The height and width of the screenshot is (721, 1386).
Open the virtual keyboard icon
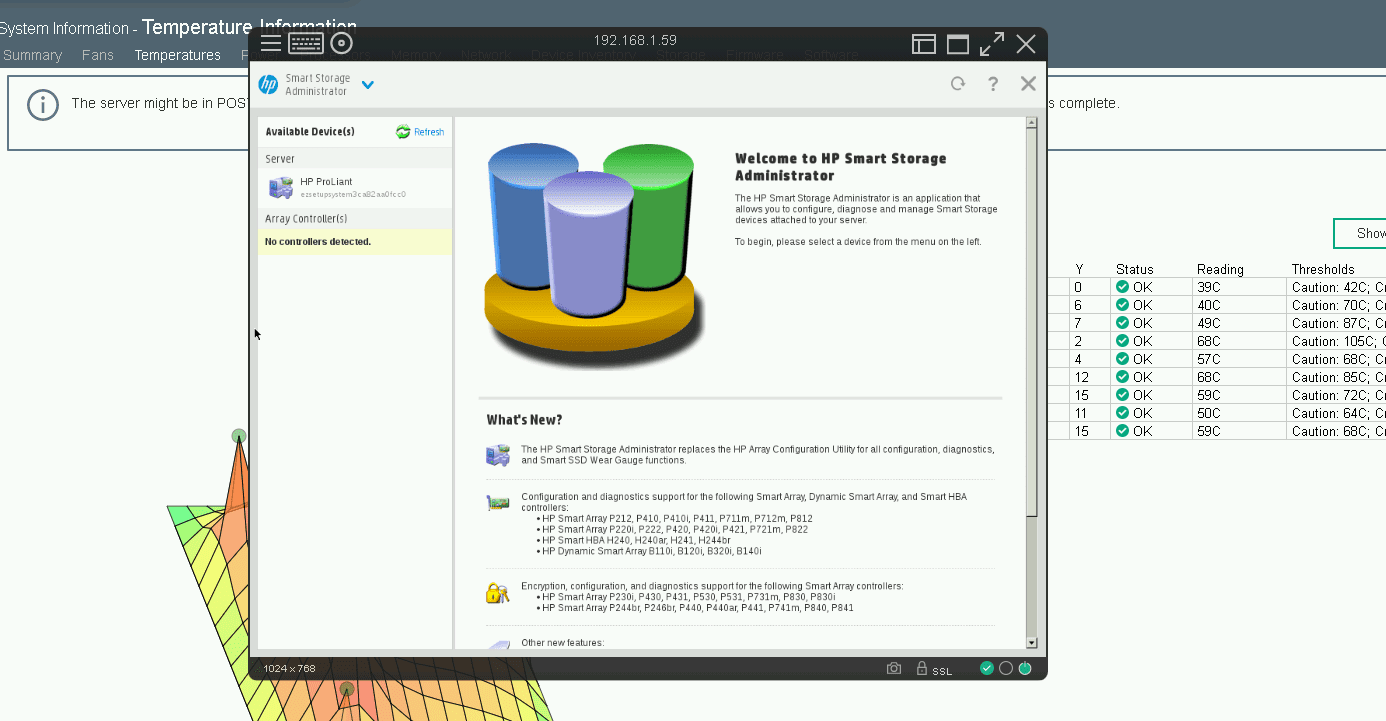[306, 43]
